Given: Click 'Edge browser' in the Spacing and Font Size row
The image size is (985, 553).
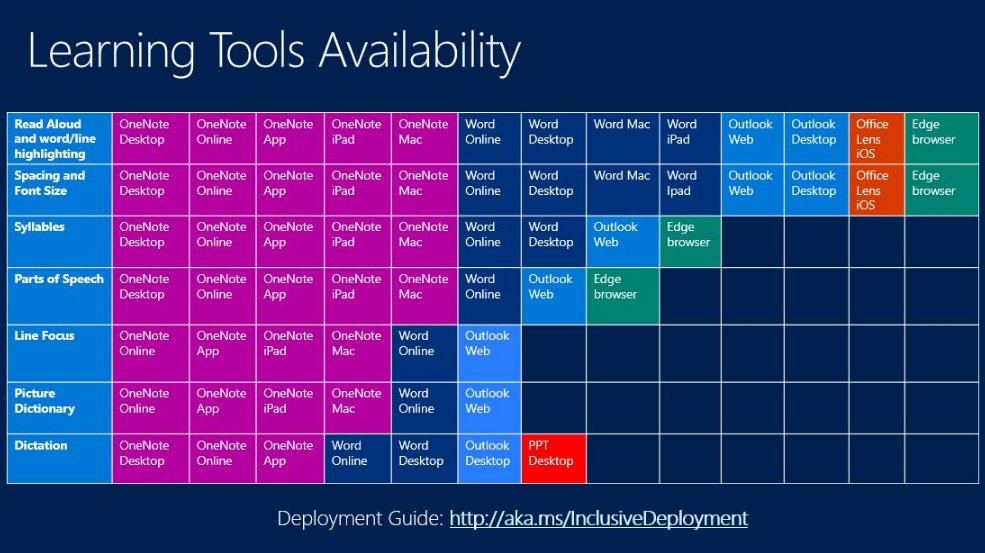Looking at the screenshot, I should coord(942,190).
